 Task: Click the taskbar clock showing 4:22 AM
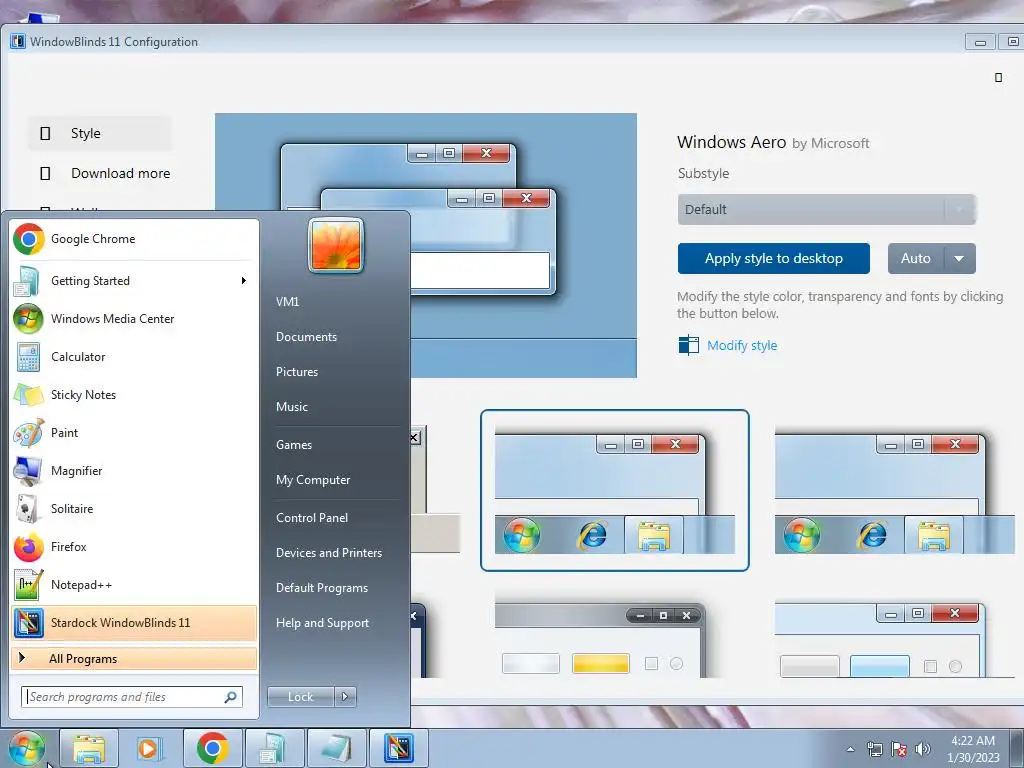click(x=973, y=749)
